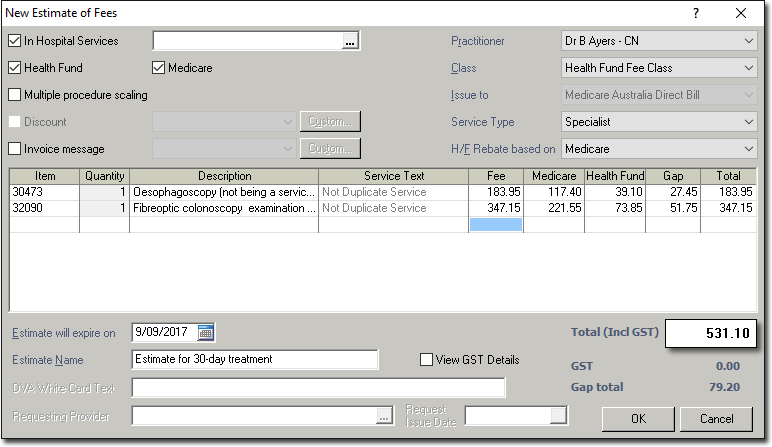
Task: Expand the Class dropdown list
Action: 658,68
